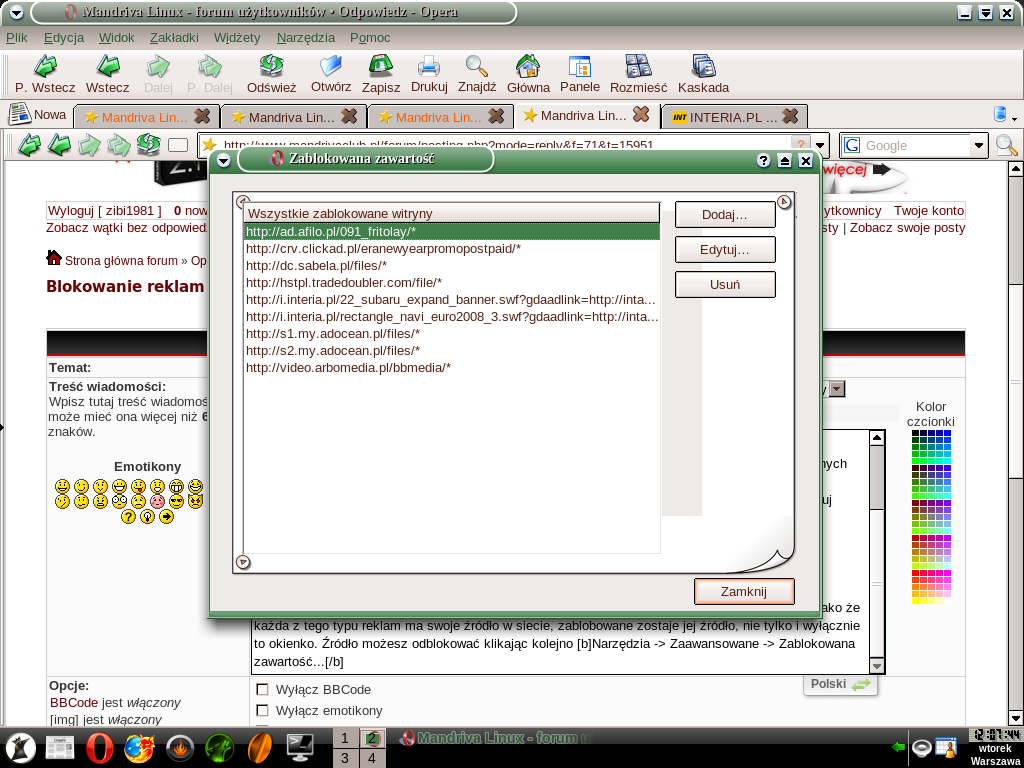
Task: Select the http://hstpl.tradedoubler.com/file/* entry
Action: click(452, 283)
